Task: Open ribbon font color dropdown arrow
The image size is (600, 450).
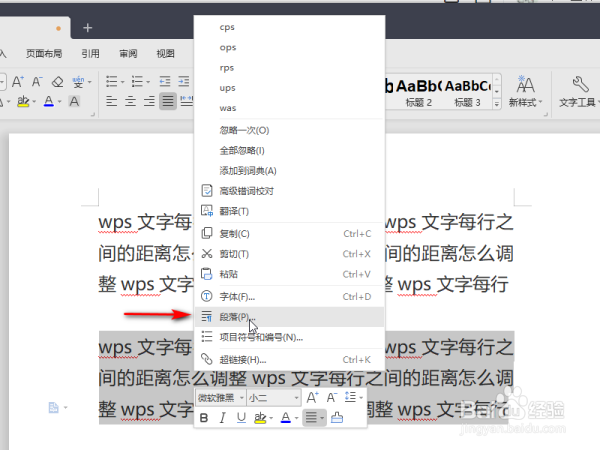Action: tap(60, 102)
